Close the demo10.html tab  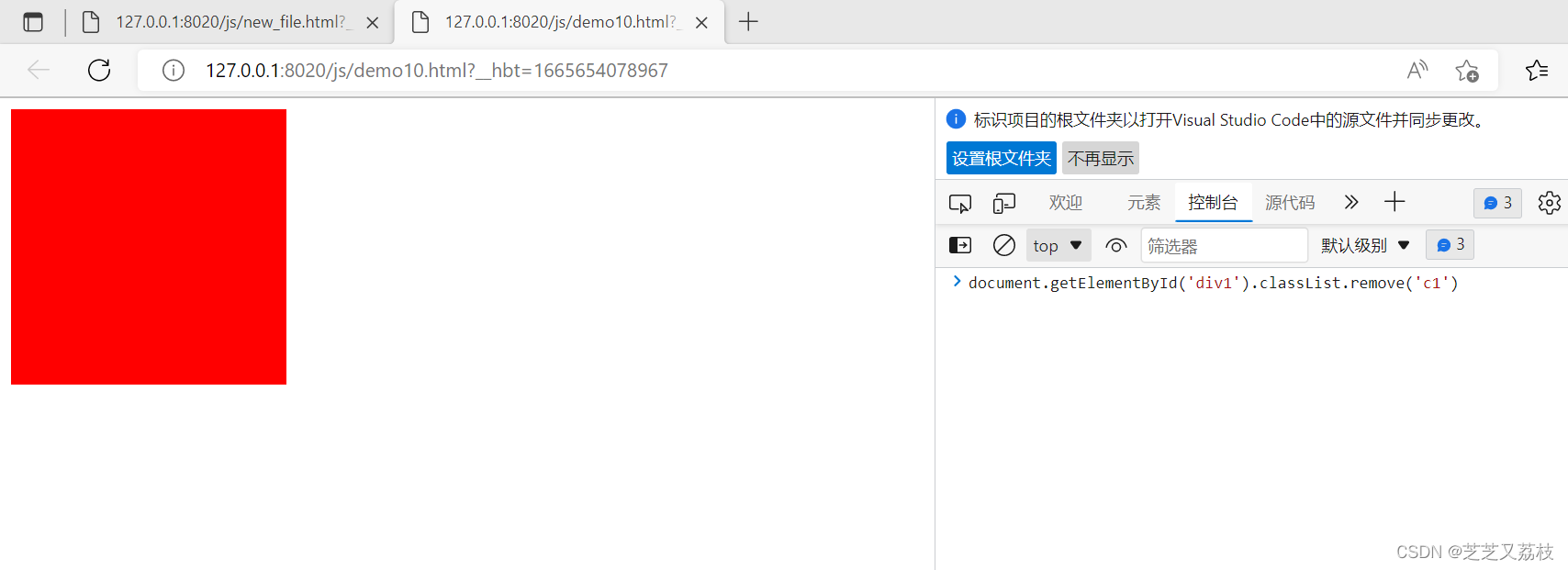point(701,23)
